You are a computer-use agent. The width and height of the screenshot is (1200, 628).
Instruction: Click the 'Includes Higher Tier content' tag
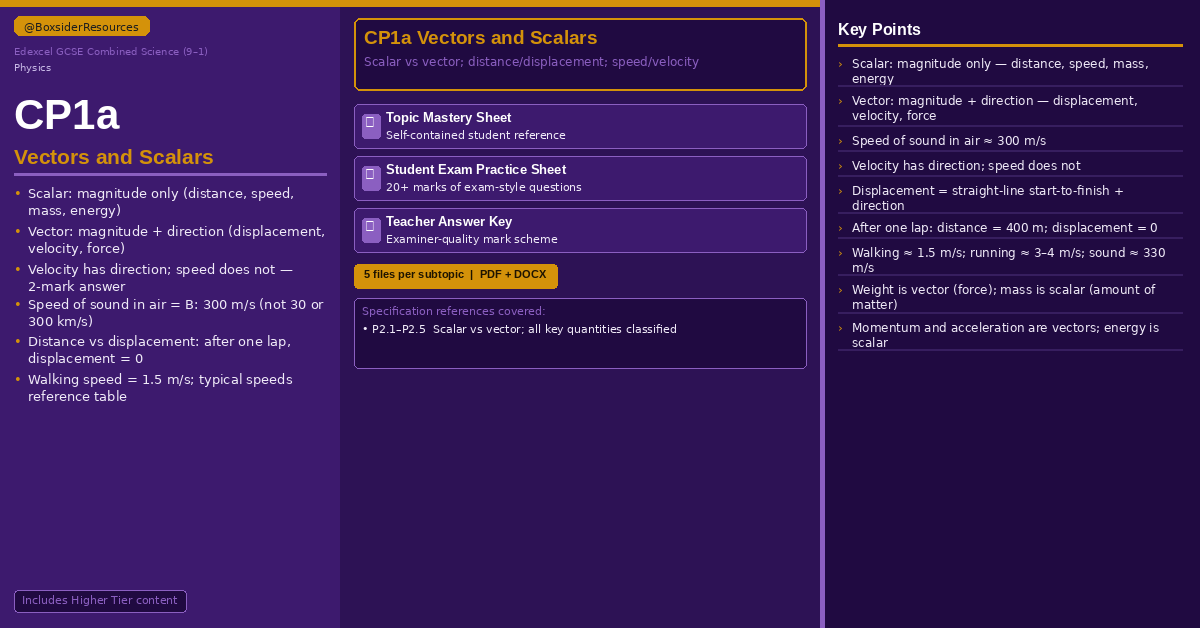point(100,601)
